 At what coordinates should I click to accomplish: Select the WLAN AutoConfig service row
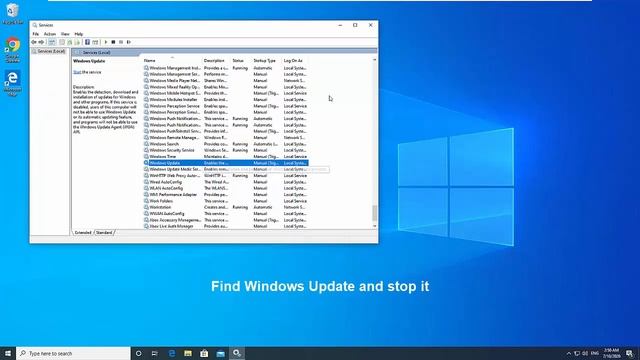tap(226, 188)
